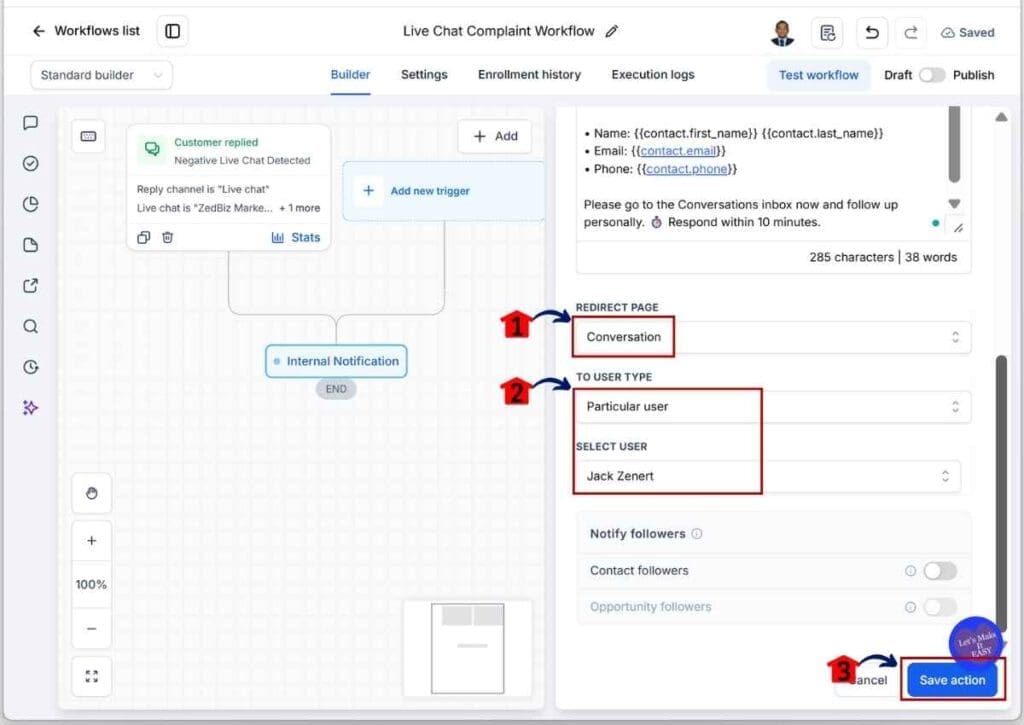Click the Test workflow button
Viewport: 1024px width, 725px height.
click(x=818, y=75)
